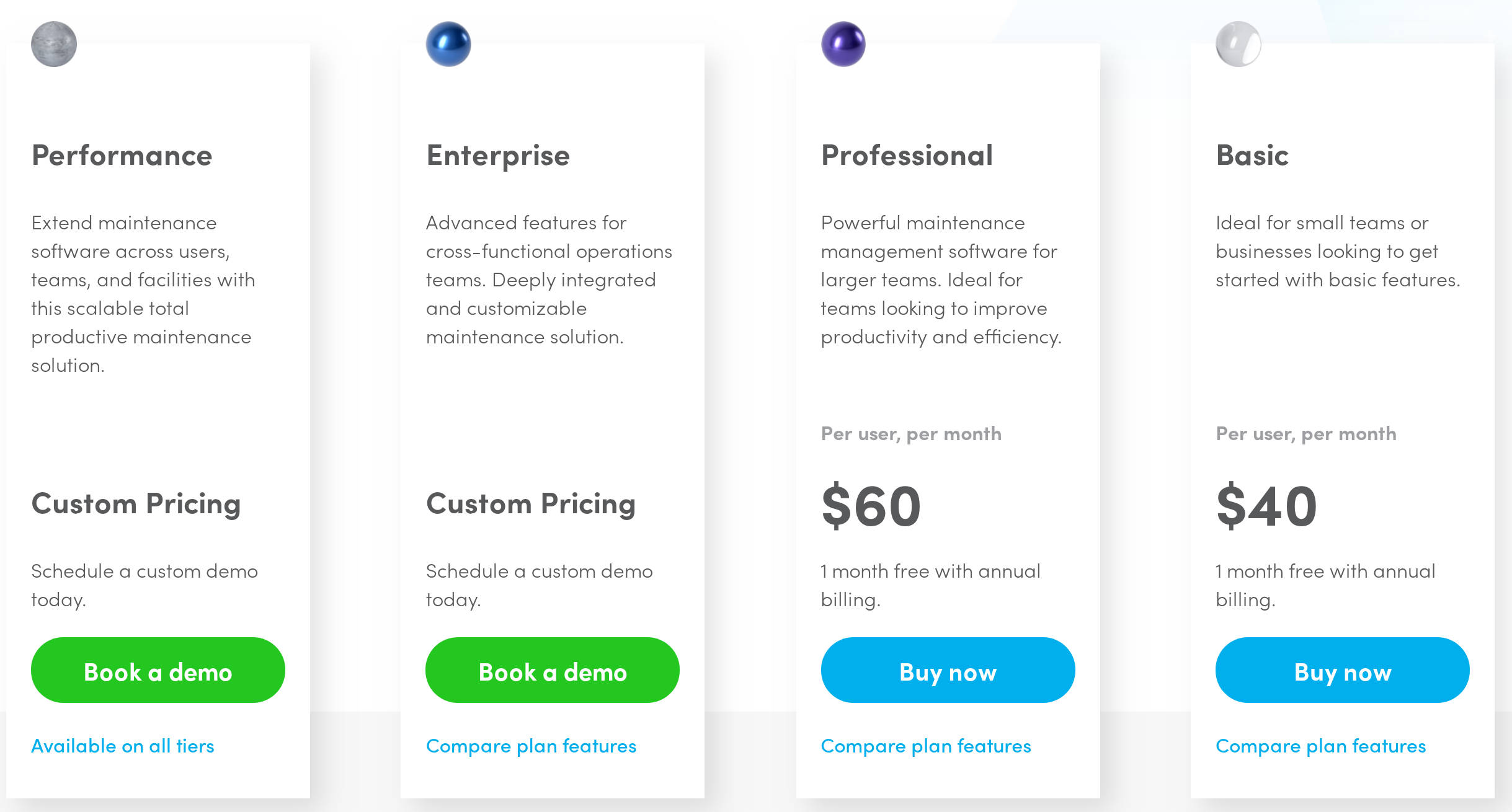1512x812 pixels.
Task: Compare plan features under Basic
Action: pos(1322,746)
